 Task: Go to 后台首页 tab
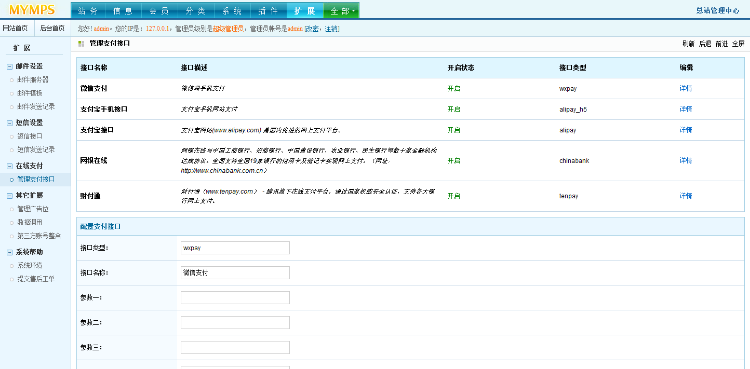(52, 28)
